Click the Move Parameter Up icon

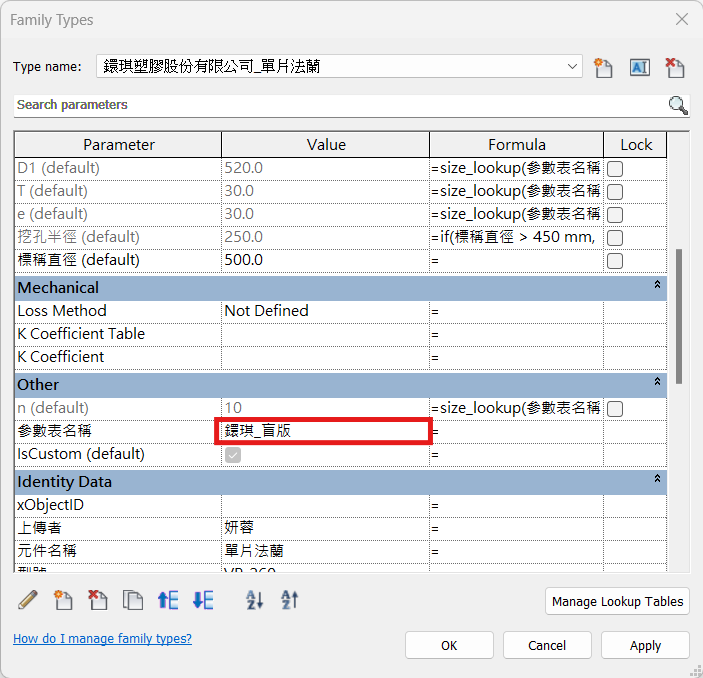[168, 600]
